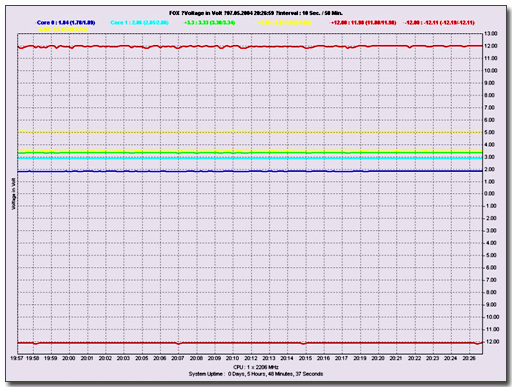Click the CPU 1 x 2206 MHz text

click(256, 367)
